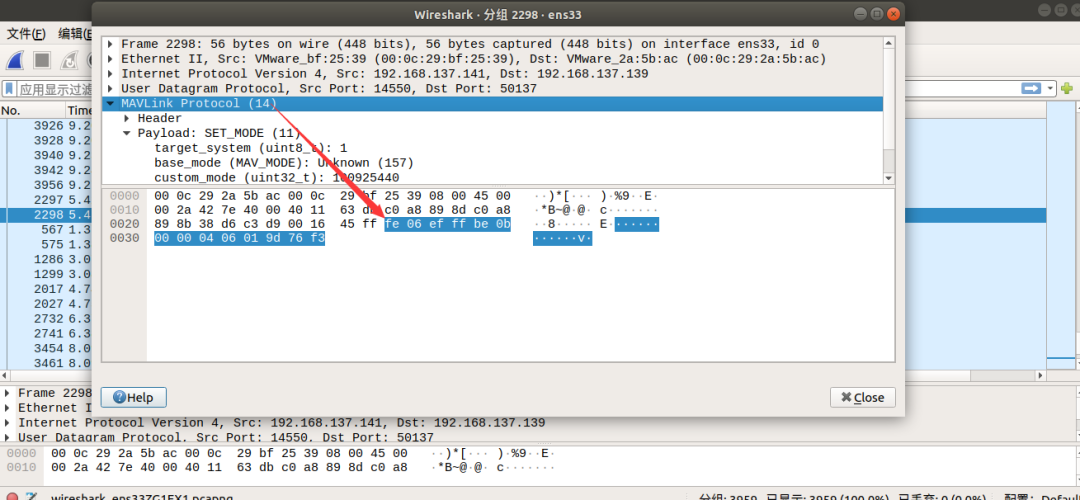Select packet row 2297

coord(46,200)
